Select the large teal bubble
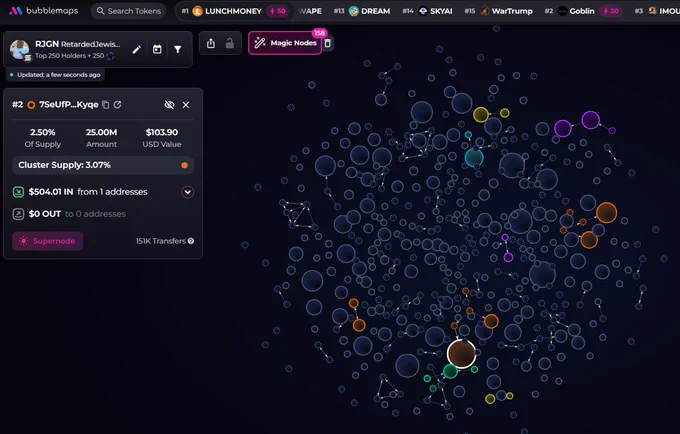The width and height of the screenshot is (680, 434). (x=474, y=157)
